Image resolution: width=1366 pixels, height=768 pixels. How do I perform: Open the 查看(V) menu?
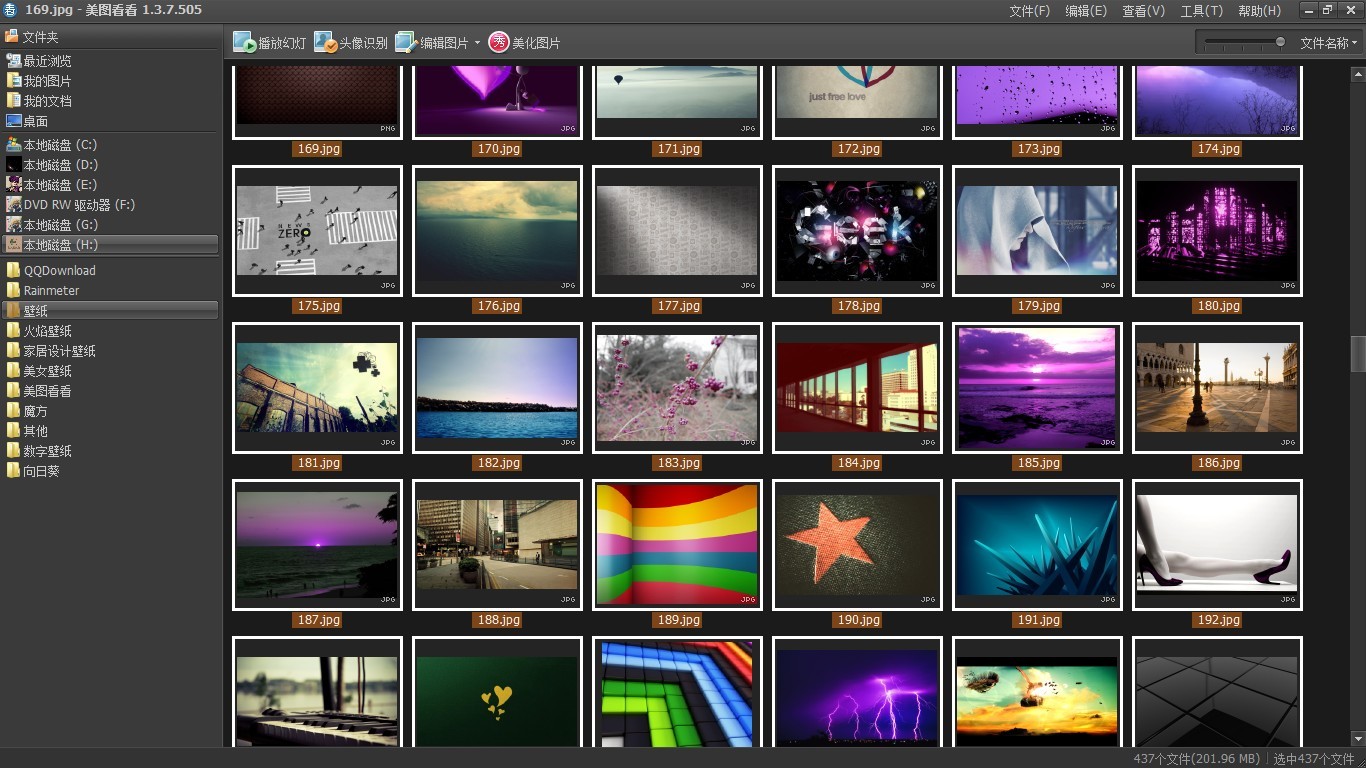(x=1143, y=11)
